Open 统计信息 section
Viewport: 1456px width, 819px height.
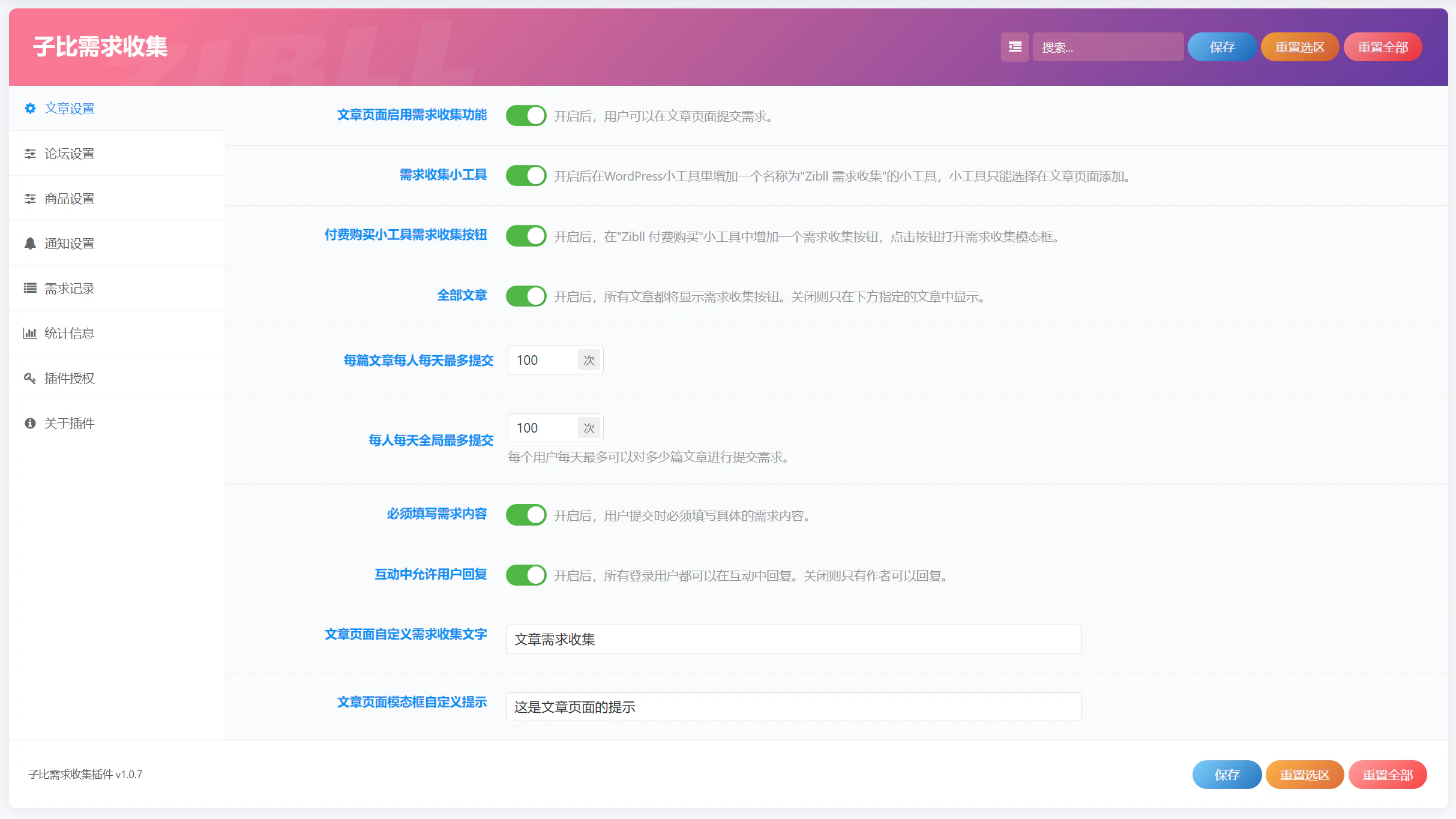pos(117,333)
